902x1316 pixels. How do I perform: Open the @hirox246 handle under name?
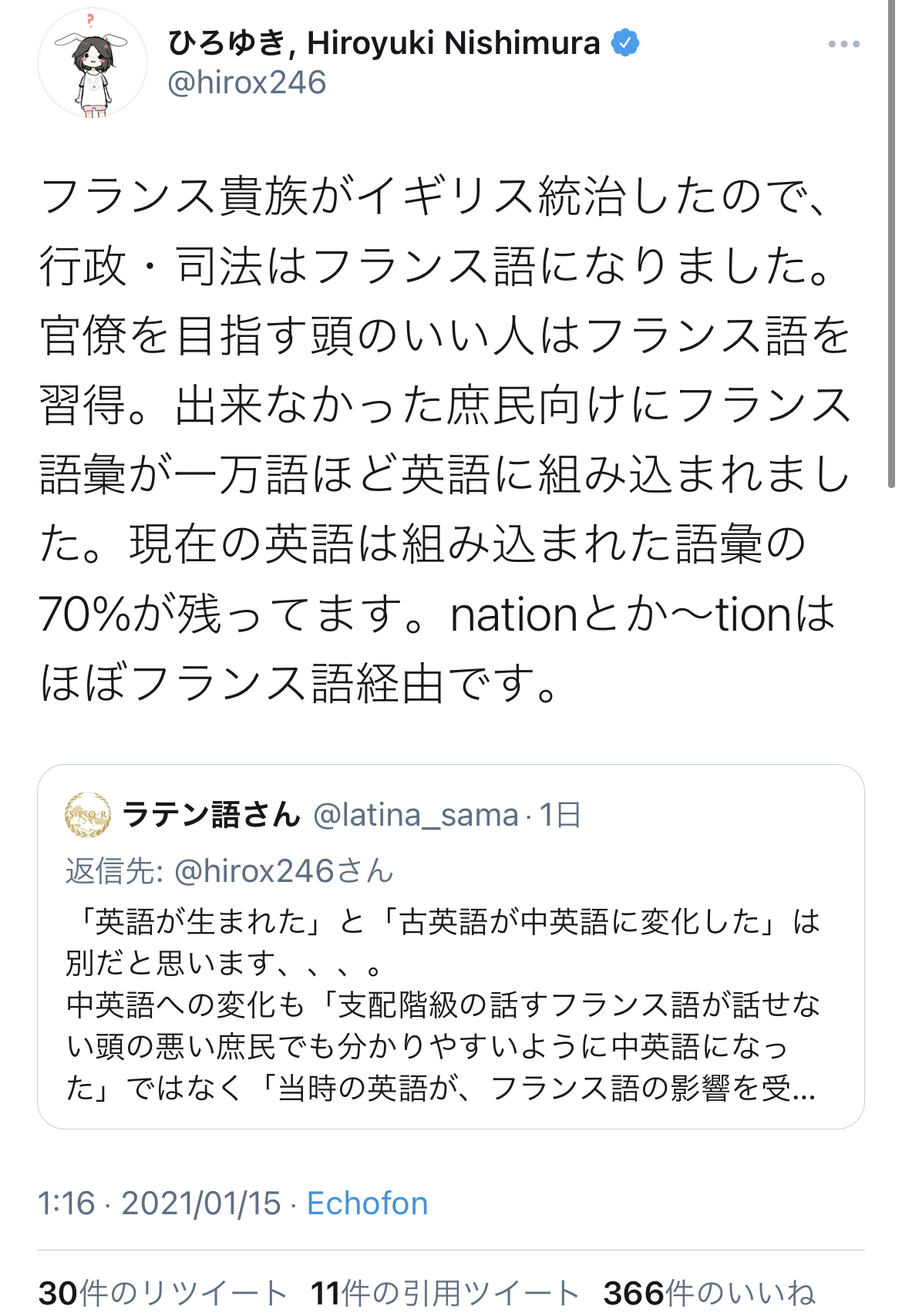tap(247, 83)
